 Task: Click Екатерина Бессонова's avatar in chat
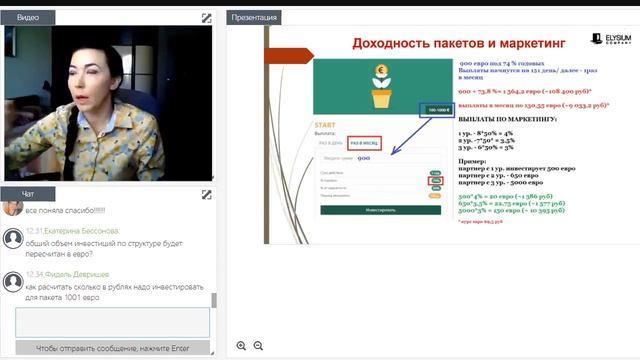click(x=13, y=239)
